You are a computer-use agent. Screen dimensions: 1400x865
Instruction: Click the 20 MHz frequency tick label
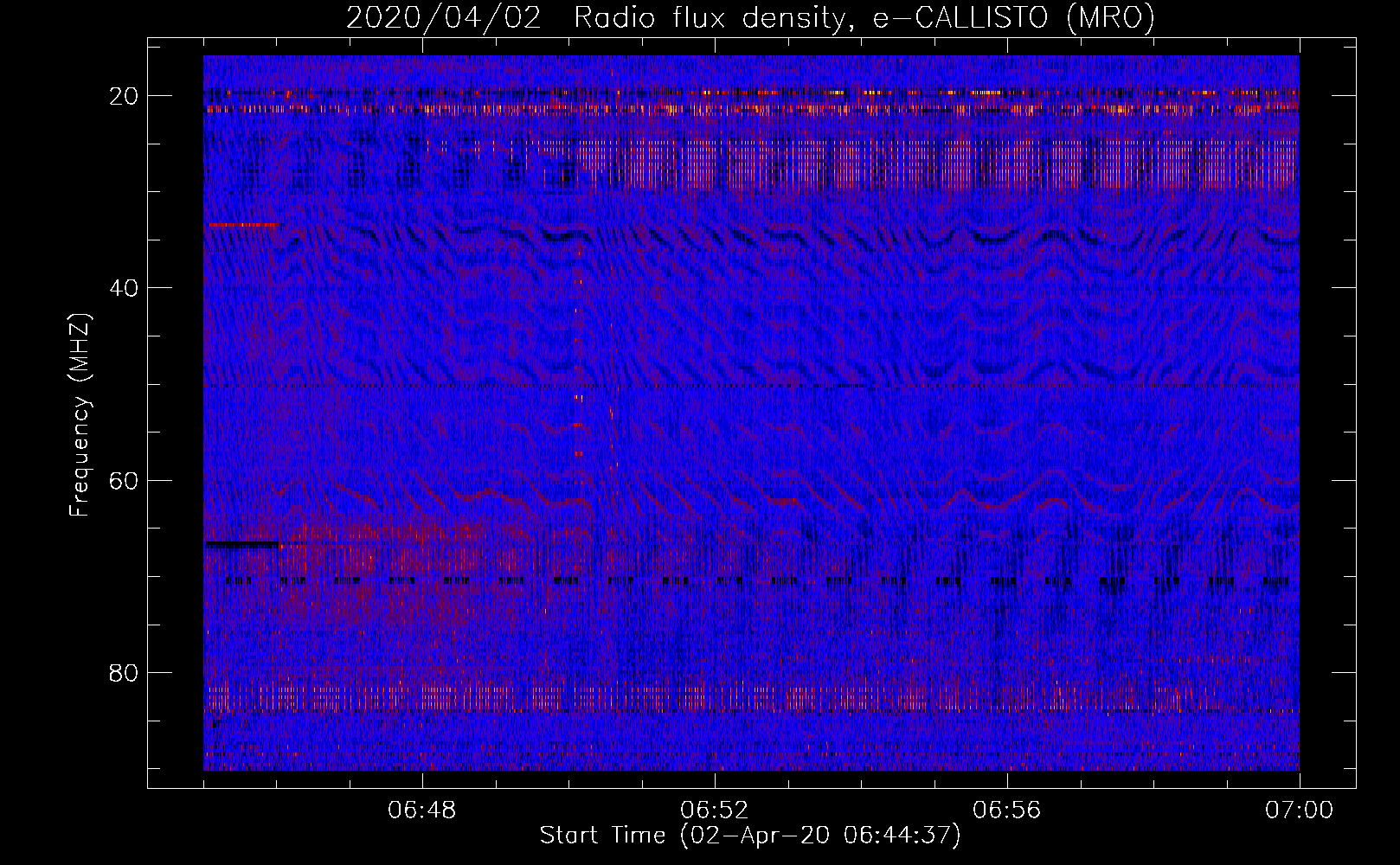pos(124,96)
